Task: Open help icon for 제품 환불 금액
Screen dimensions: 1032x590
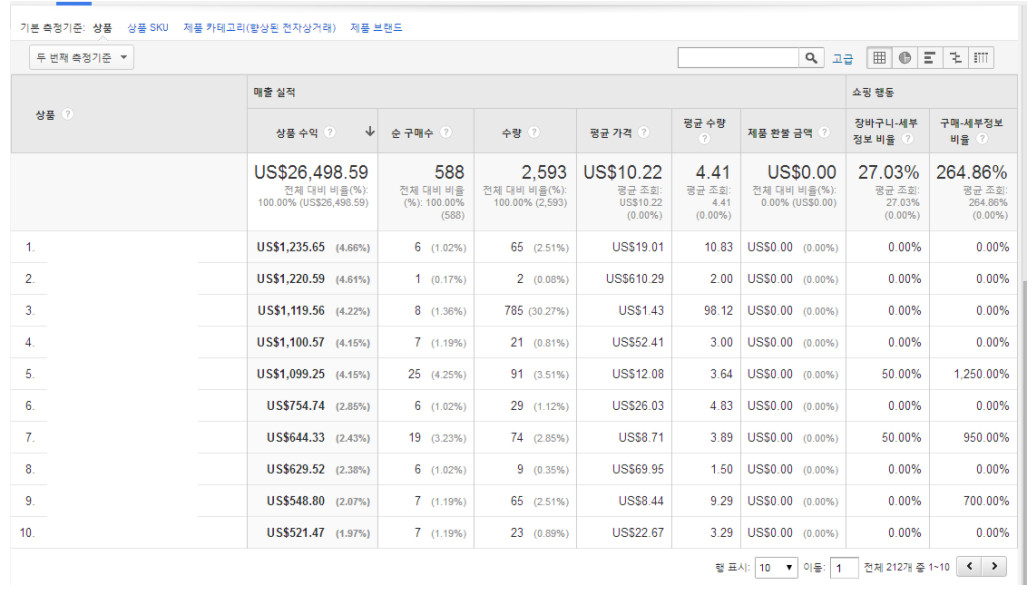Action: pyautogui.click(x=823, y=132)
